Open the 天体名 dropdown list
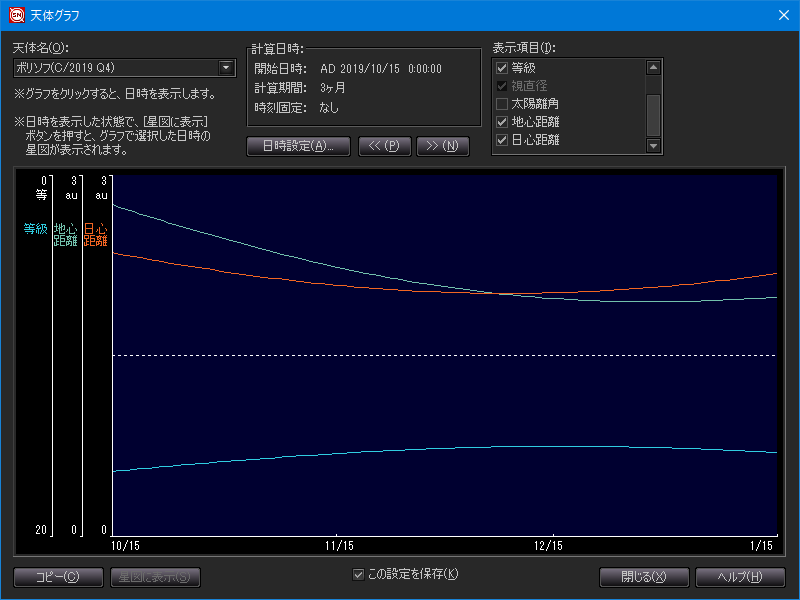Image resolution: width=800 pixels, height=600 pixels. 227,68
